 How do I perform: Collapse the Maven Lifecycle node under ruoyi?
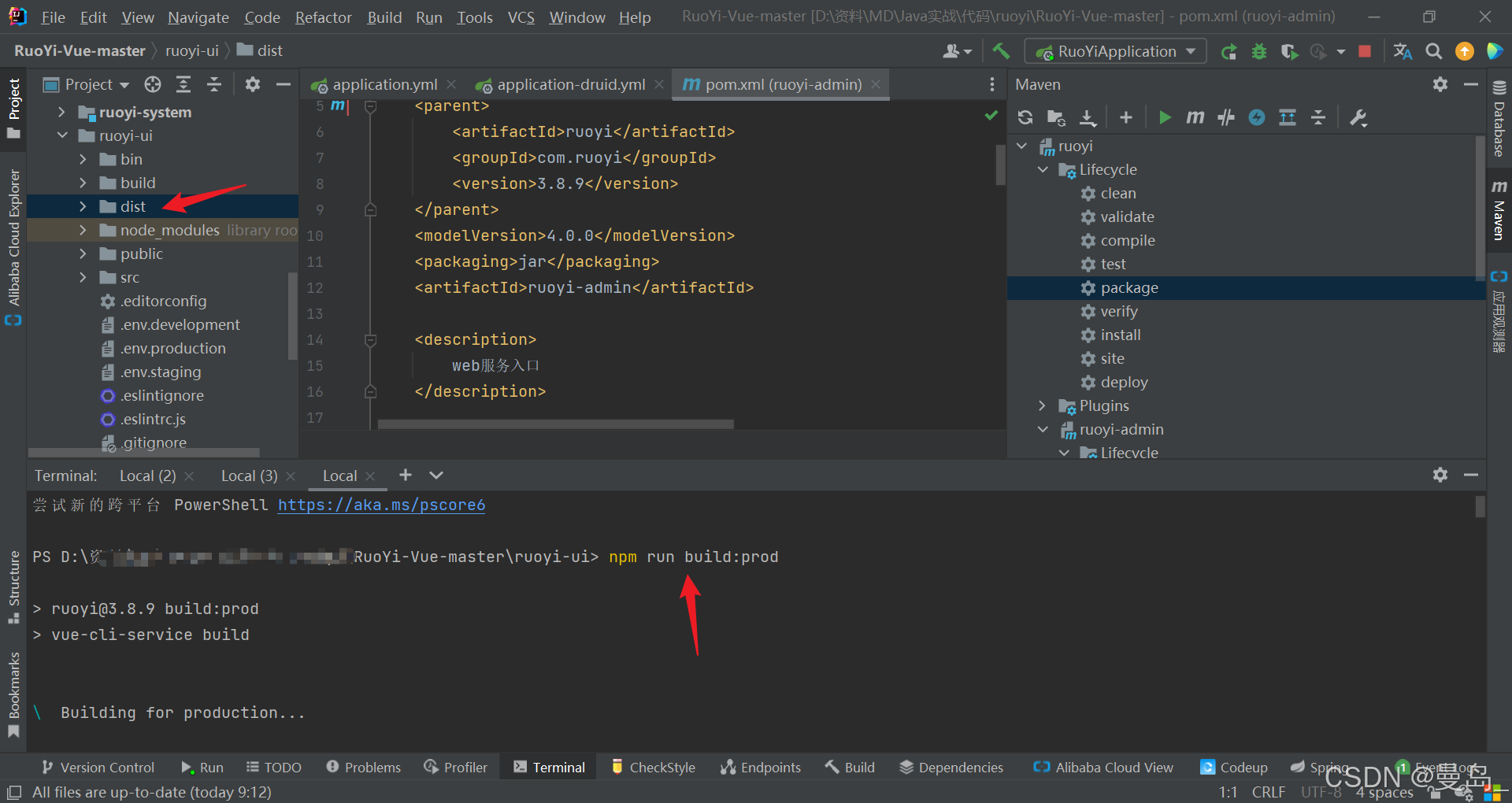(x=1043, y=169)
